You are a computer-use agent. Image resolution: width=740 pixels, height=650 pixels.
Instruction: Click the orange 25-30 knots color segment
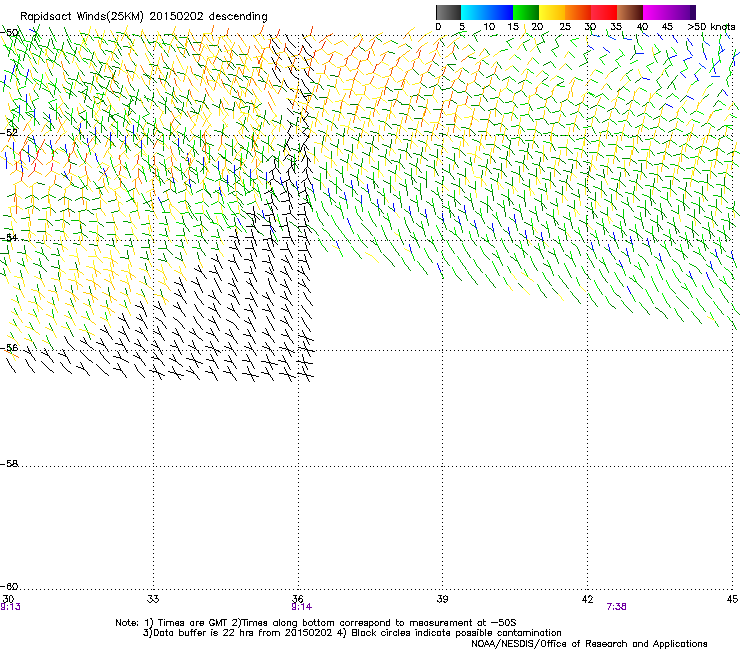click(578, 12)
